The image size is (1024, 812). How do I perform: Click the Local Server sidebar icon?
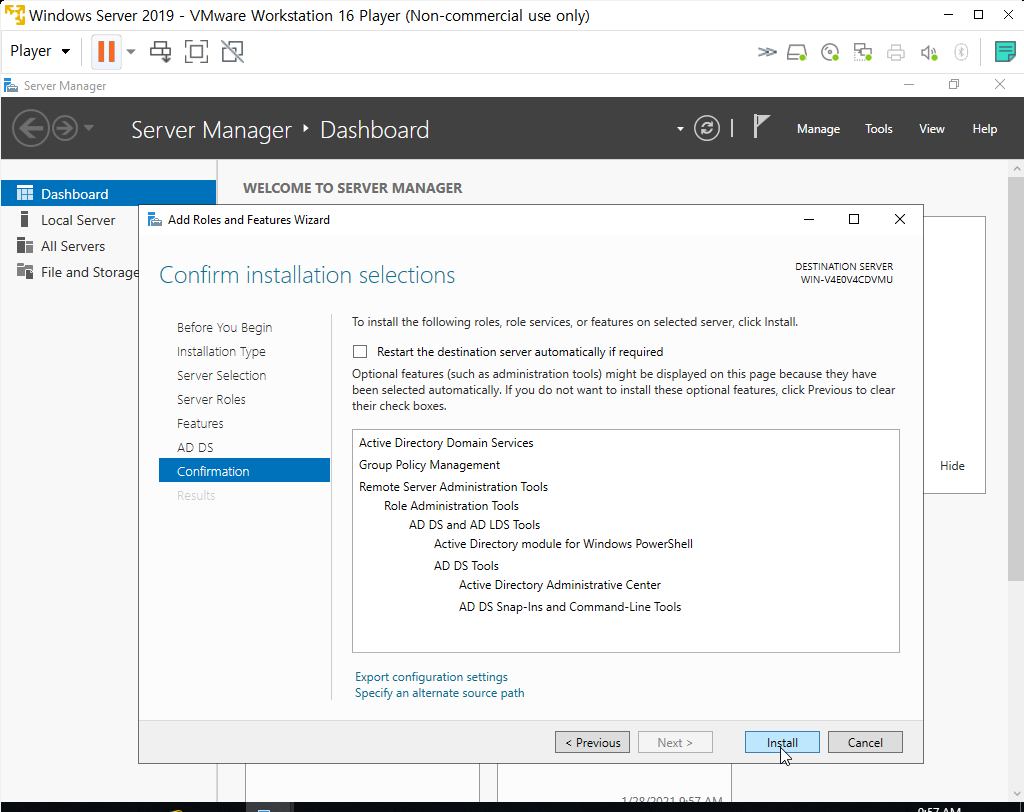(25, 219)
